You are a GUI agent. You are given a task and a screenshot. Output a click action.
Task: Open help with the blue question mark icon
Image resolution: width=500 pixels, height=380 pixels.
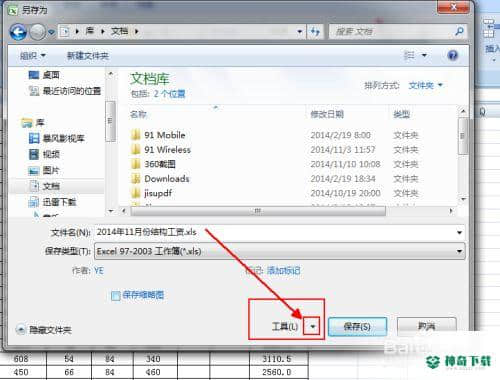(452, 55)
